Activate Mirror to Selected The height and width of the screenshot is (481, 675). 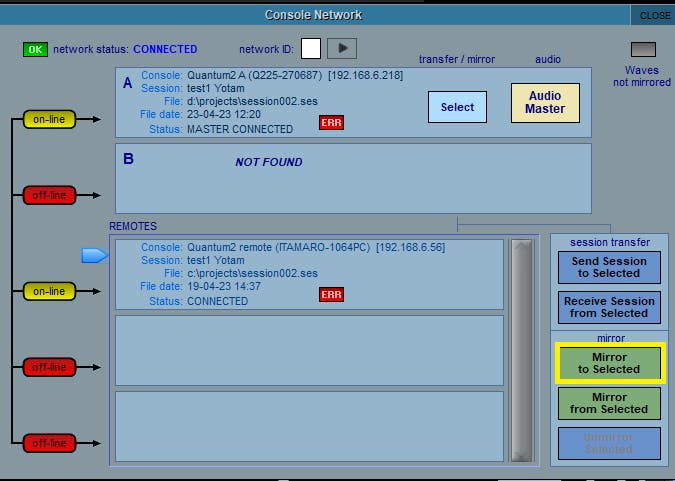pyautogui.click(x=609, y=363)
